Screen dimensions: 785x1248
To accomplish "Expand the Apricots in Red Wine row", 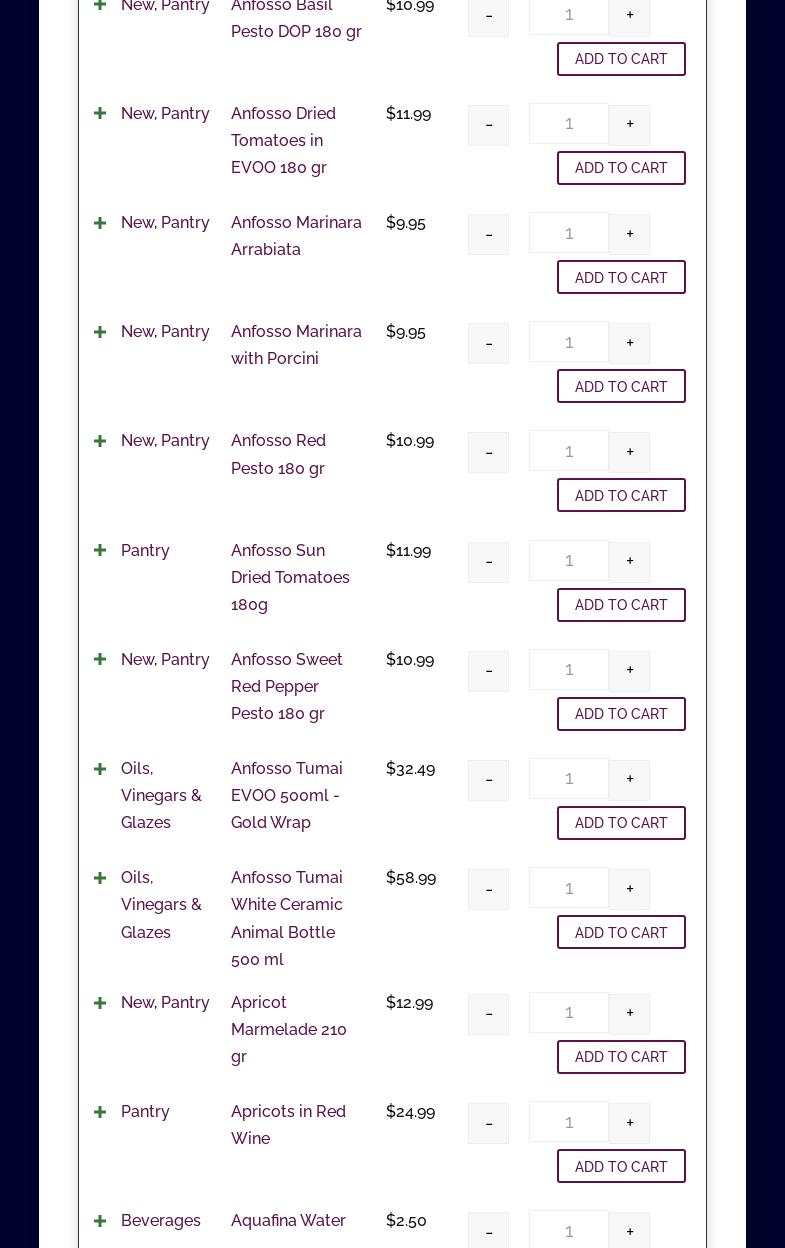I will coord(100,1112).
